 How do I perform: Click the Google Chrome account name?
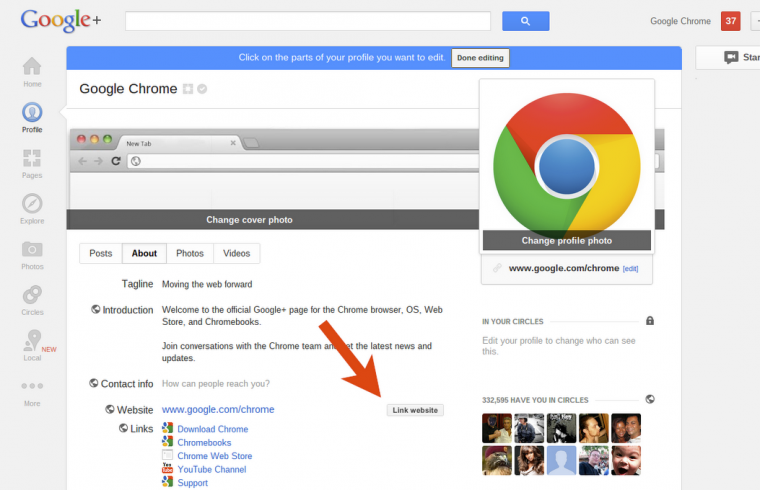click(x=680, y=21)
